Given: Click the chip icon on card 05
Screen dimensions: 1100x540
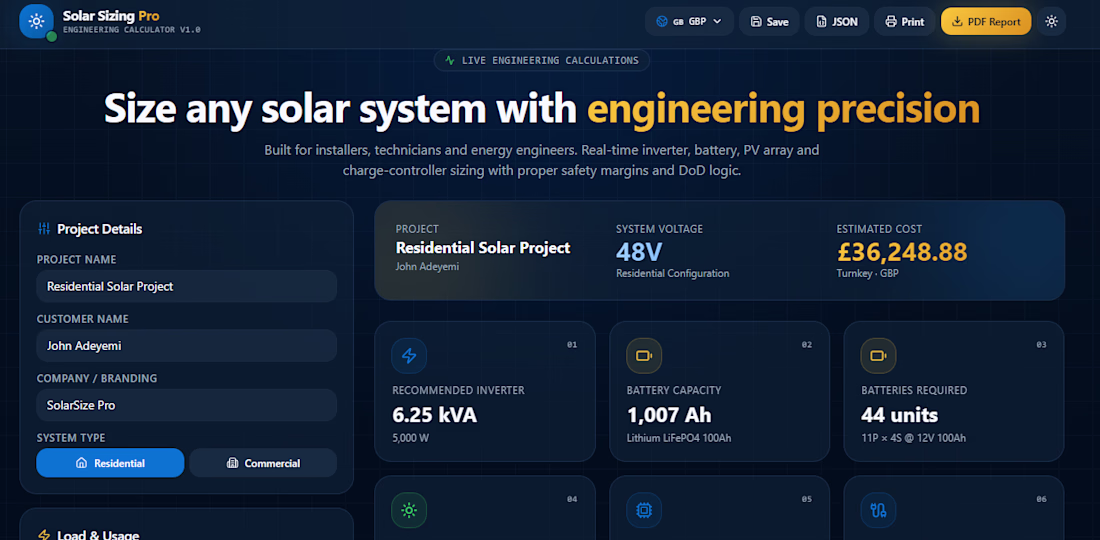Looking at the screenshot, I should coord(643,511).
